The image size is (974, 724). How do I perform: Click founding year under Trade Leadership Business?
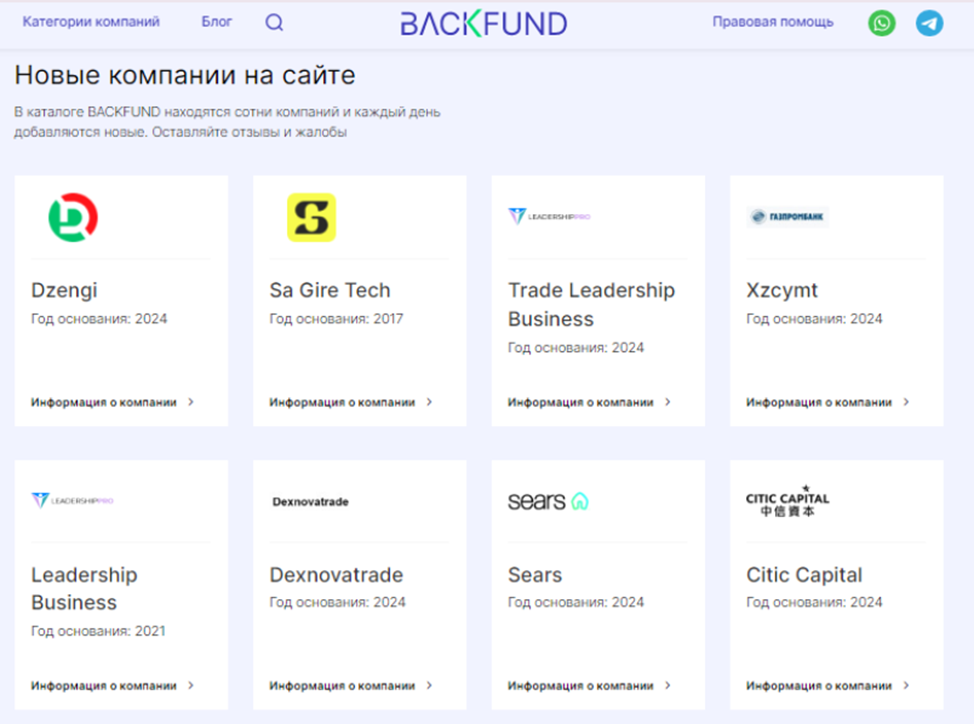tap(576, 348)
